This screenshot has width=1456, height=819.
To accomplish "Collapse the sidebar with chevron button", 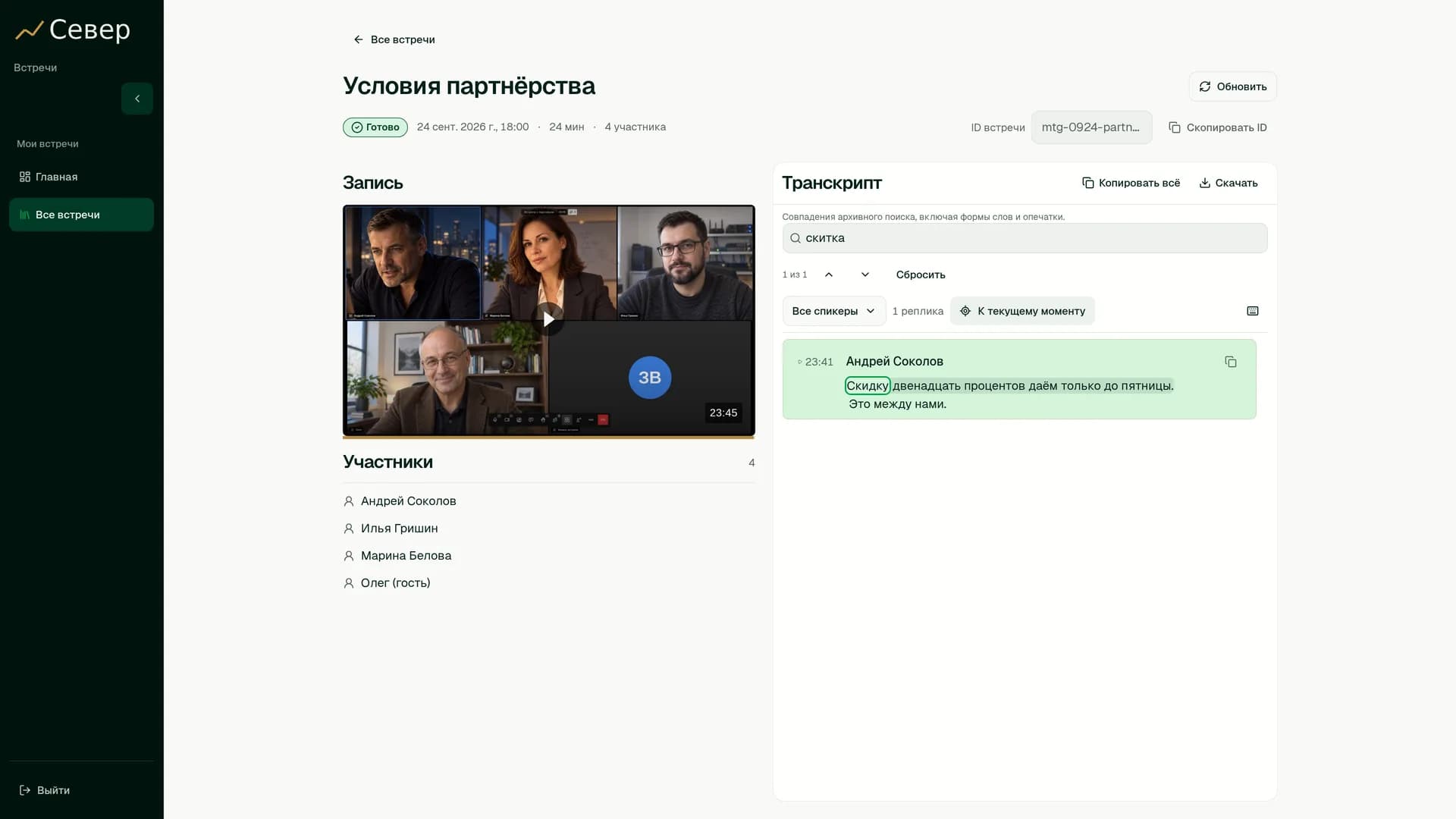I will pyautogui.click(x=137, y=99).
